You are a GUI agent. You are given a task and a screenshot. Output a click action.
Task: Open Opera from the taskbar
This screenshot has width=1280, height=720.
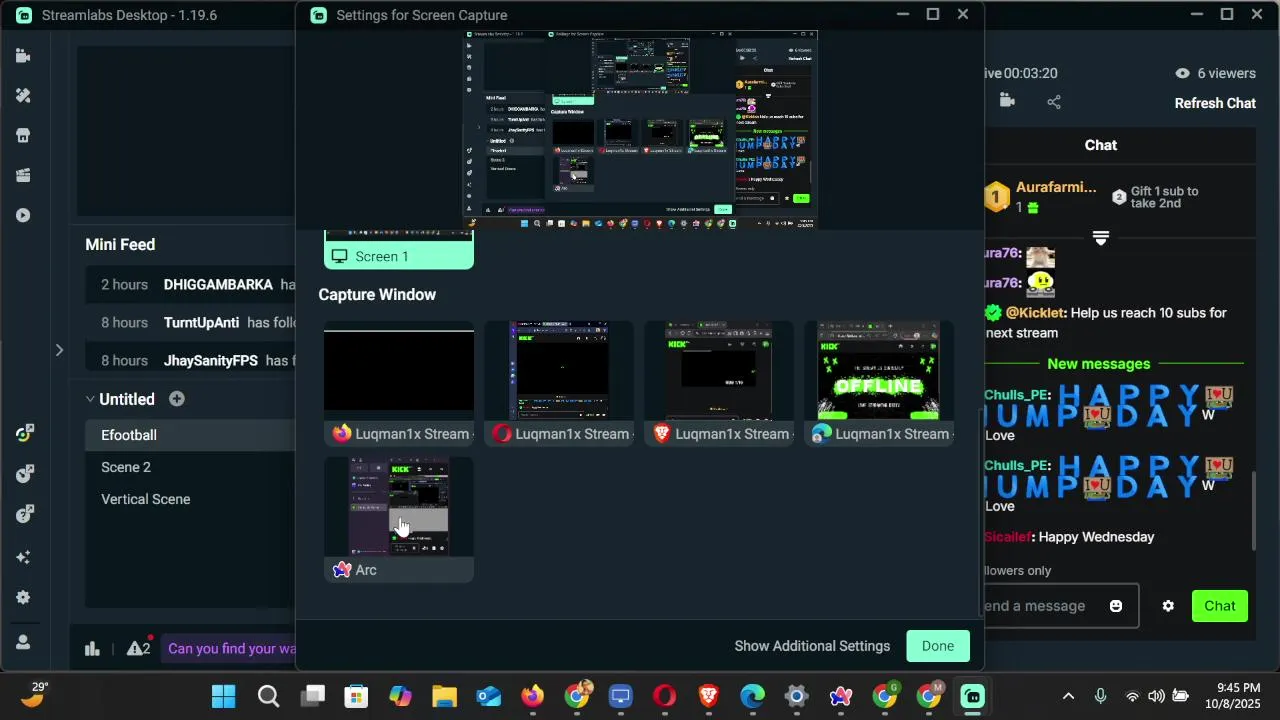(x=664, y=696)
